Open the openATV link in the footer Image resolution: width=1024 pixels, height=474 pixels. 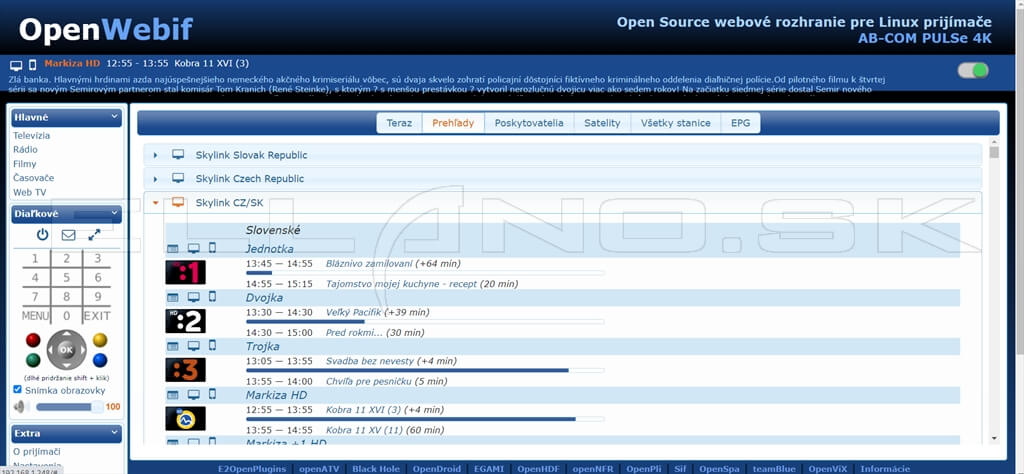(x=317, y=469)
